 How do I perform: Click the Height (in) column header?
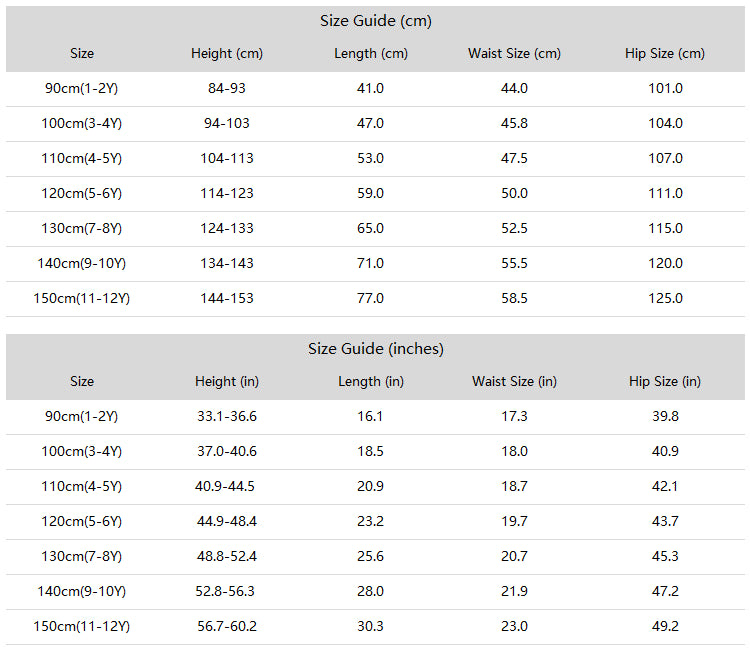(x=227, y=382)
